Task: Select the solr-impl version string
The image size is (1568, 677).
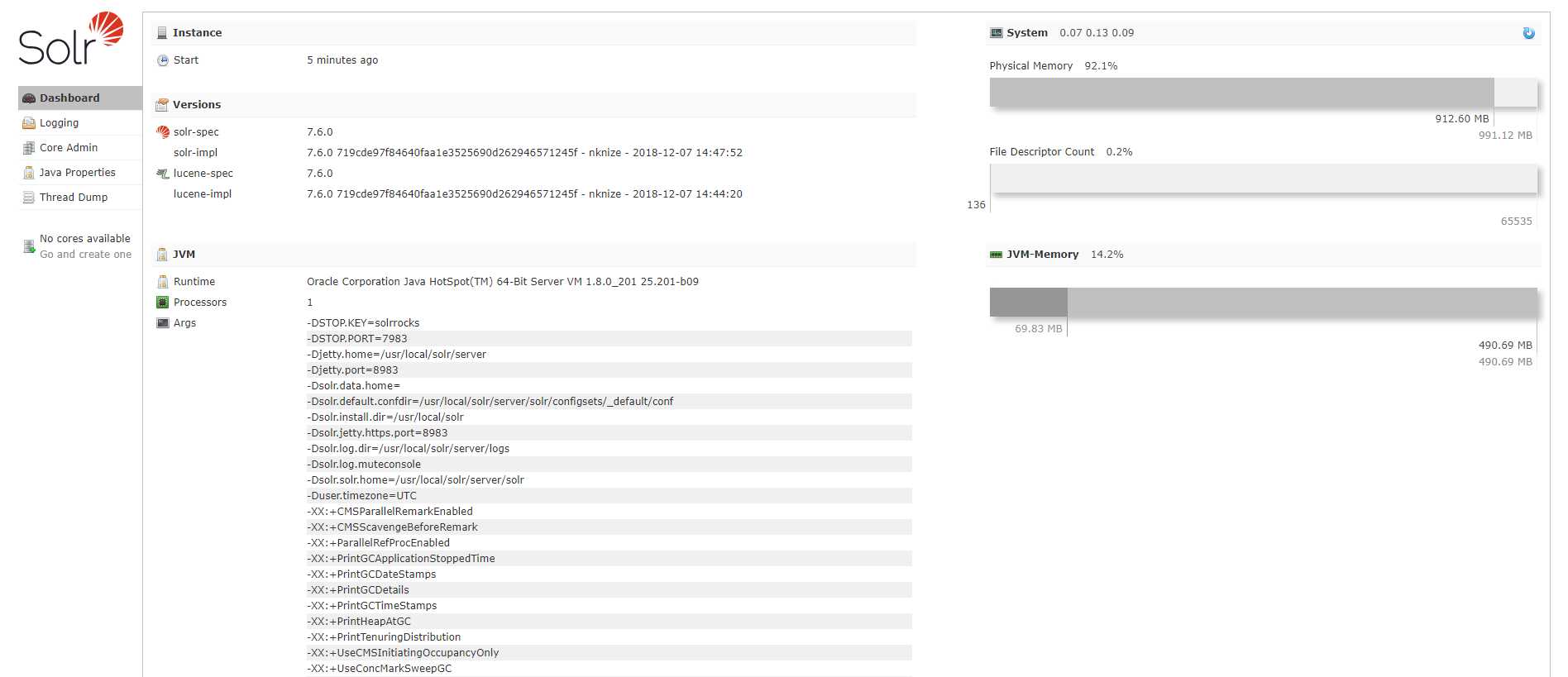Action: pos(524,153)
